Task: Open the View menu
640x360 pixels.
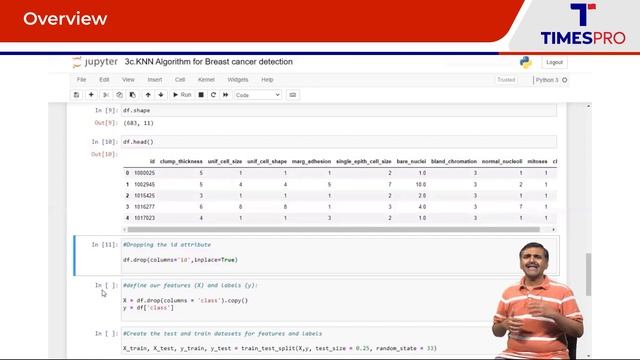Action: 128,80
